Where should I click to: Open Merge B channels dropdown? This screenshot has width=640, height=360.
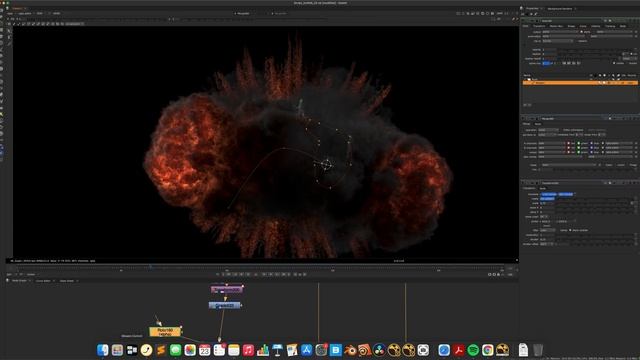pos(551,148)
